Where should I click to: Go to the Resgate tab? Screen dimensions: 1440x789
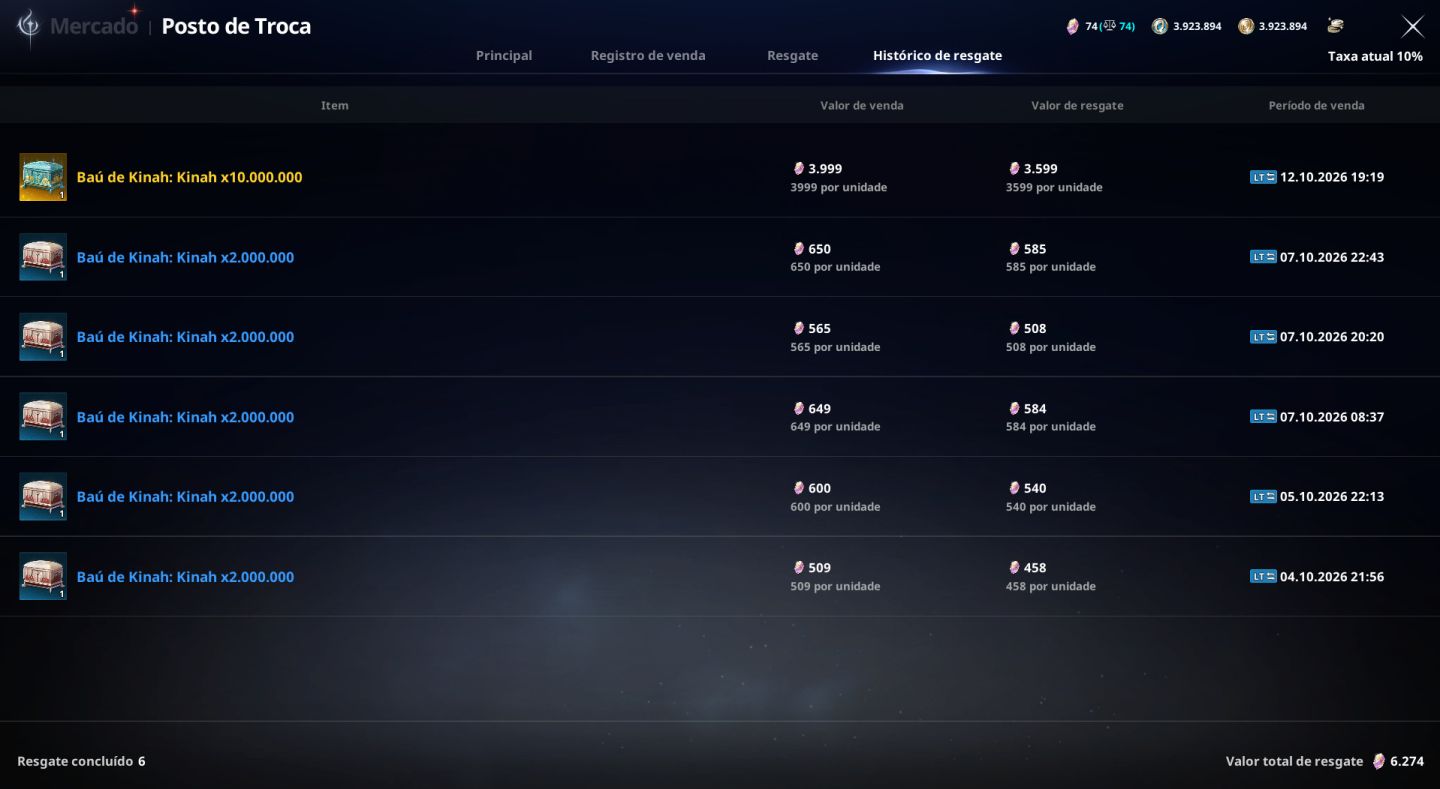tap(793, 56)
